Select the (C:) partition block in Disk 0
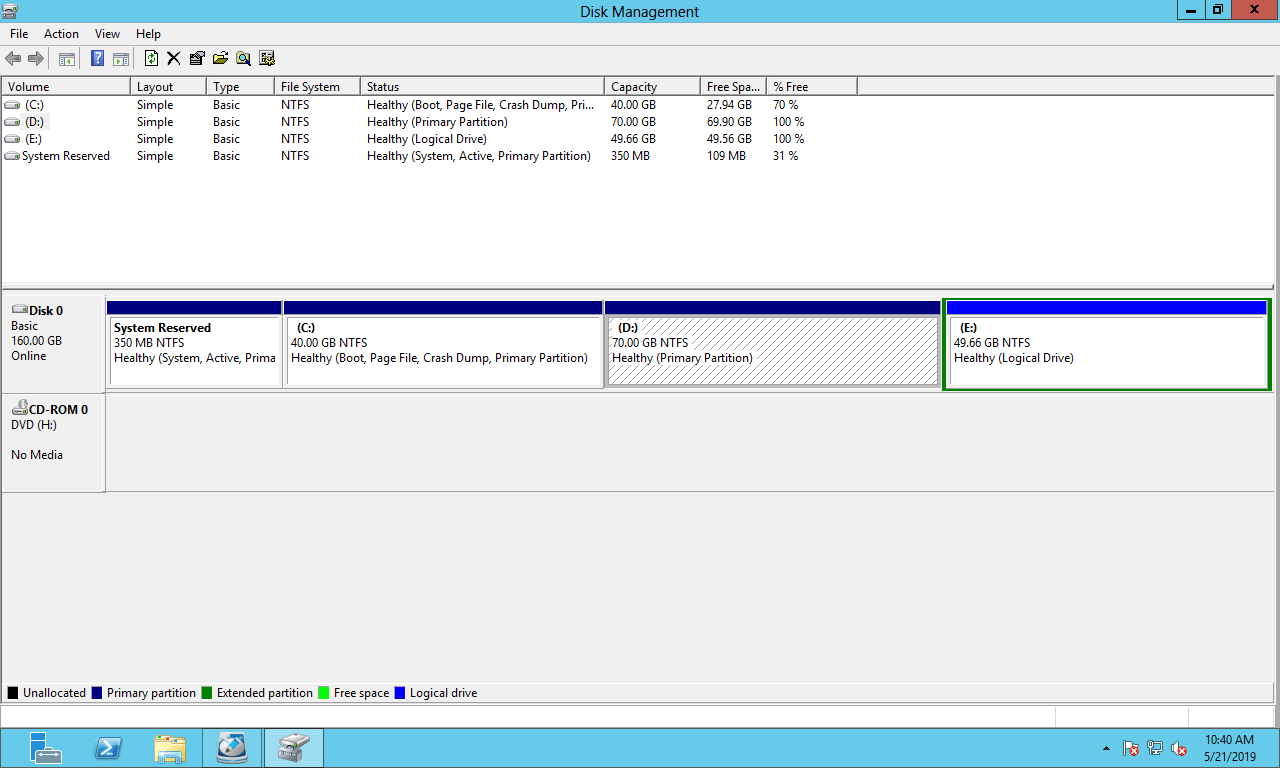The width and height of the screenshot is (1280, 768). [442, 350]
